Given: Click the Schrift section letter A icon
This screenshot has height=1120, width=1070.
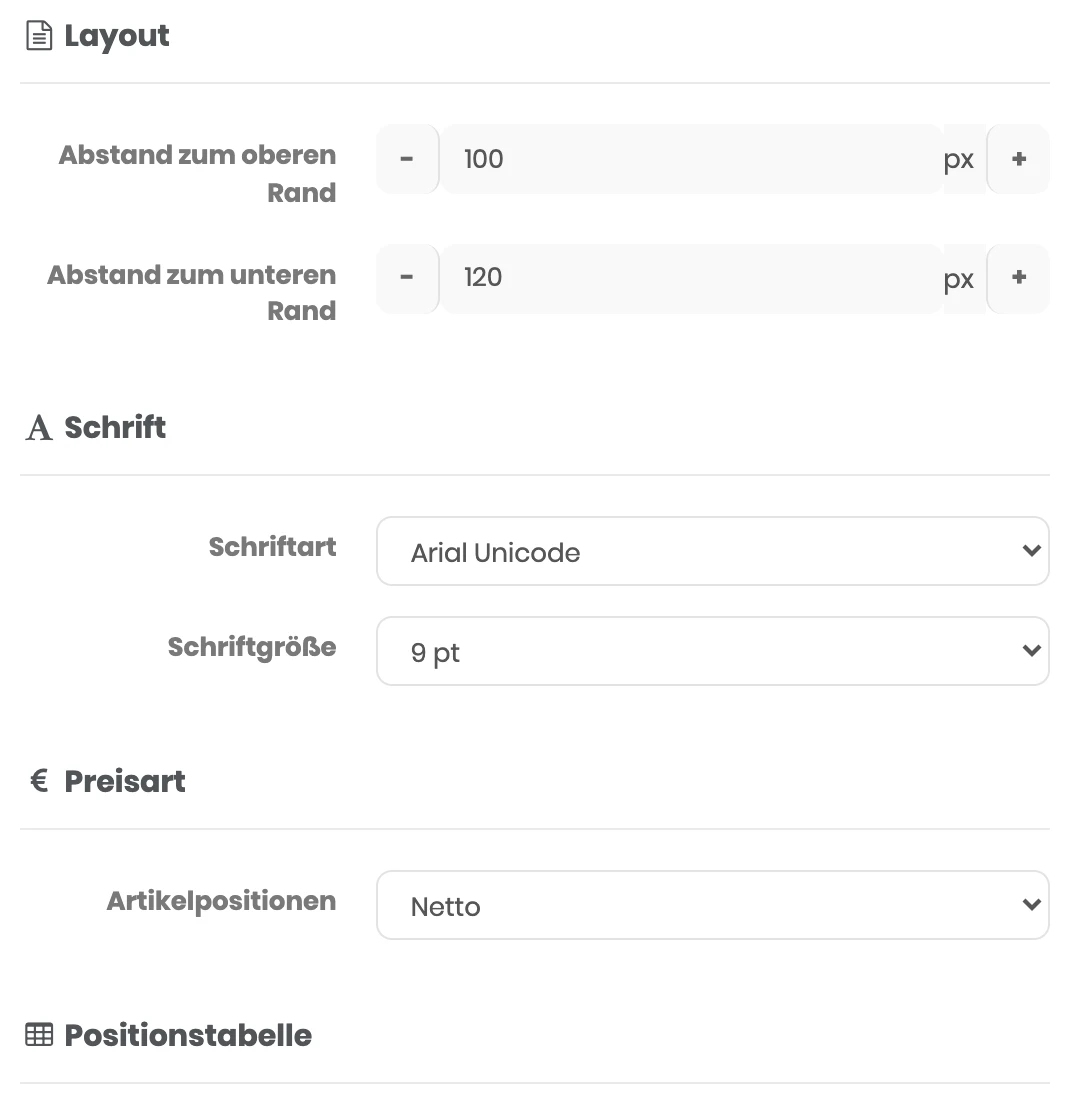Looking at the screenshot, I should point(39,428).
